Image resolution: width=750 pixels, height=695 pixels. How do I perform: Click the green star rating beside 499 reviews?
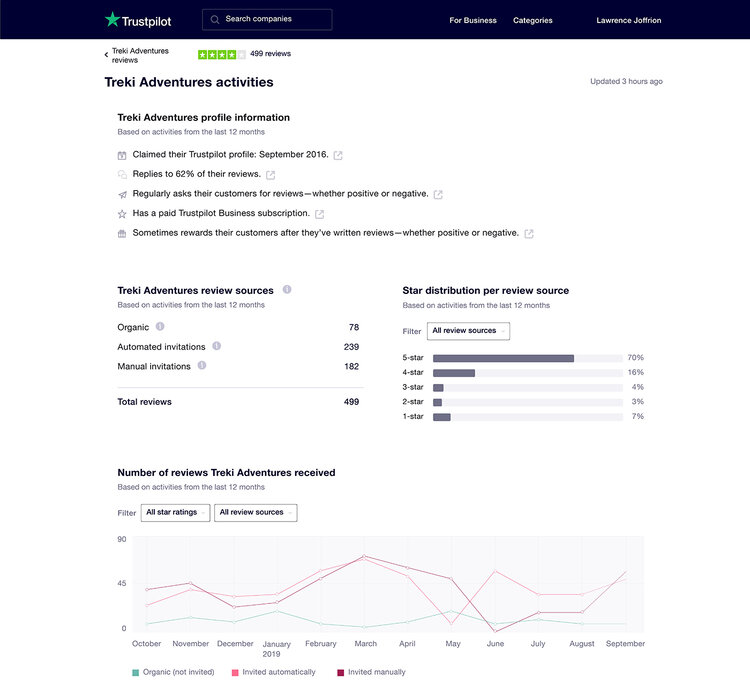coord(222,55)
